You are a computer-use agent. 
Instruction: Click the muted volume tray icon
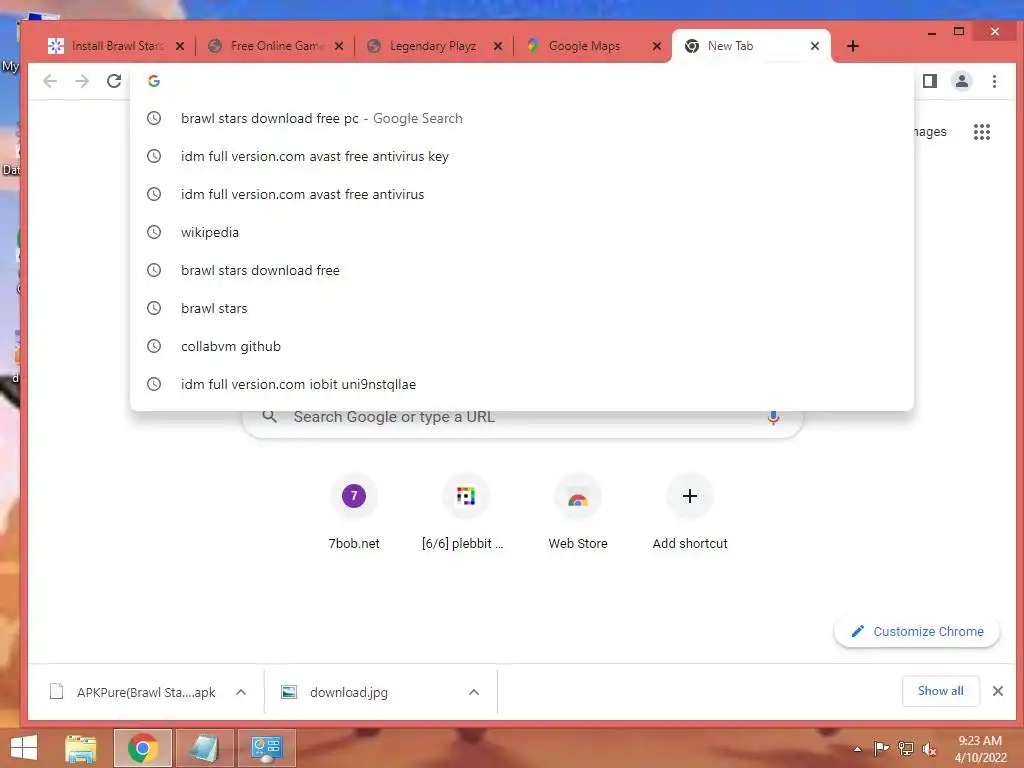(x=929, y=749)
